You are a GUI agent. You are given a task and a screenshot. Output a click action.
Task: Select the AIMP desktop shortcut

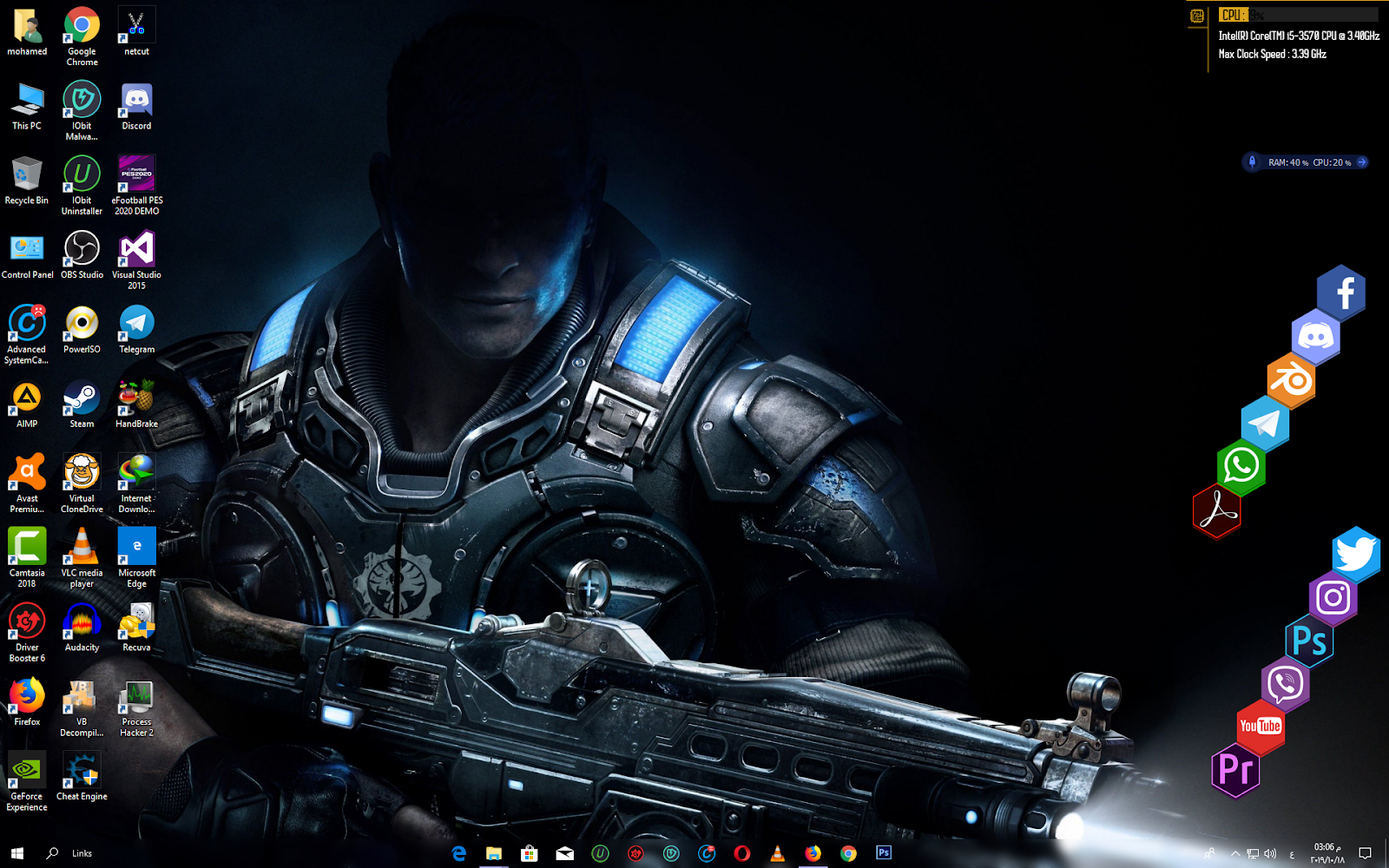[27, 405]
